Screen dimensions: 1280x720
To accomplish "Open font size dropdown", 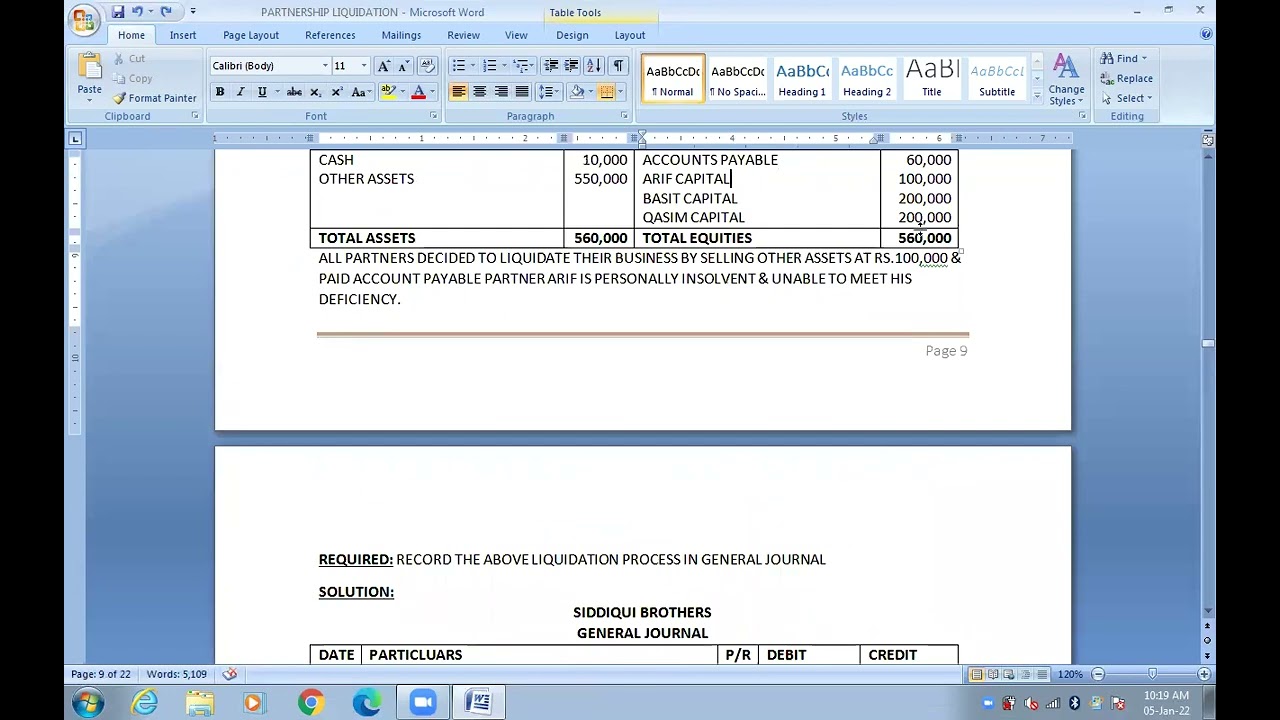I will [364, 66].
